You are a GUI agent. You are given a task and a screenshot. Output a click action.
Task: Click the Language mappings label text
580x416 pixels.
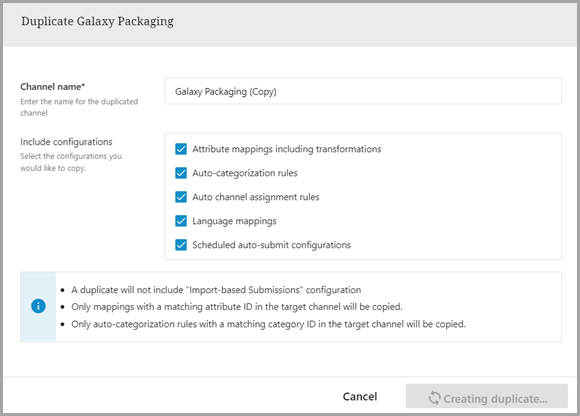[x=234, y=221]
